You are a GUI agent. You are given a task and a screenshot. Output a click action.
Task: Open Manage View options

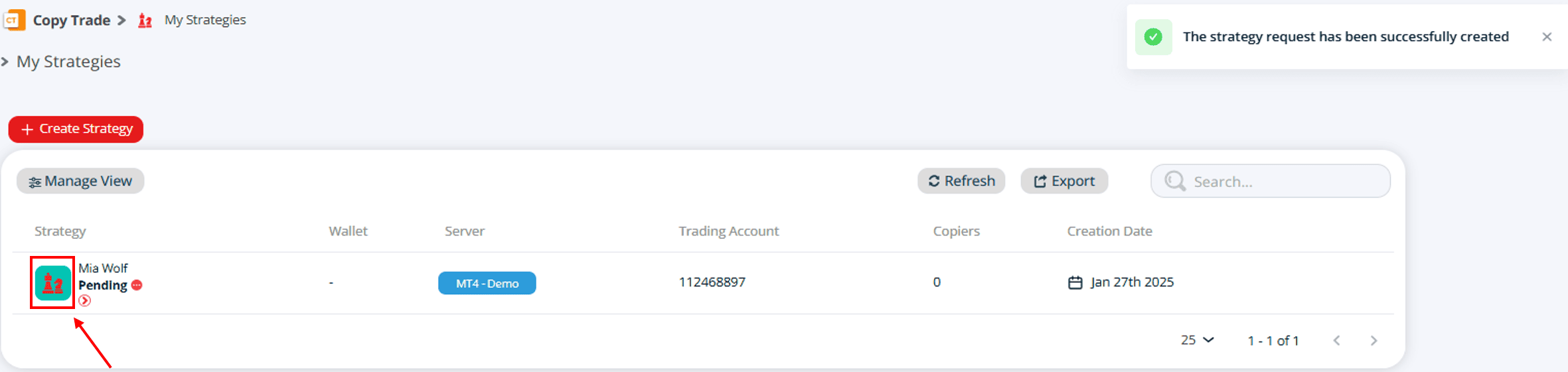point(80,181)
